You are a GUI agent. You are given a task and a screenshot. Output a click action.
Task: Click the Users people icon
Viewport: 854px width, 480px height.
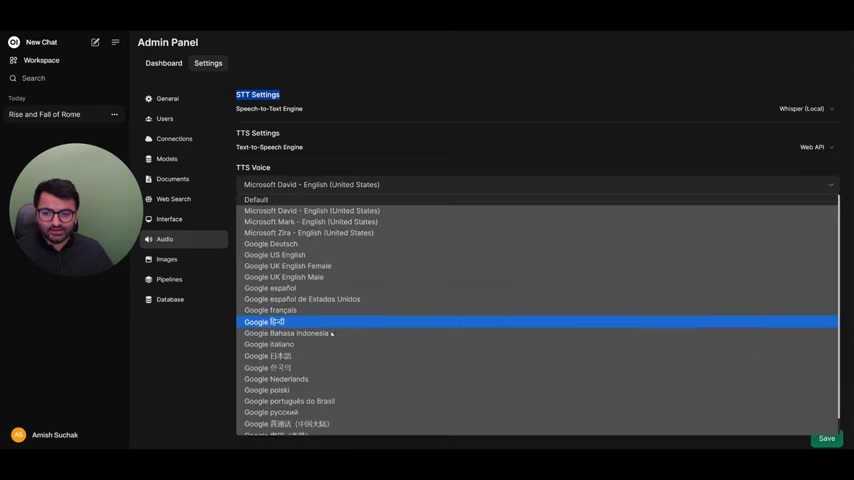coord(149,119)
